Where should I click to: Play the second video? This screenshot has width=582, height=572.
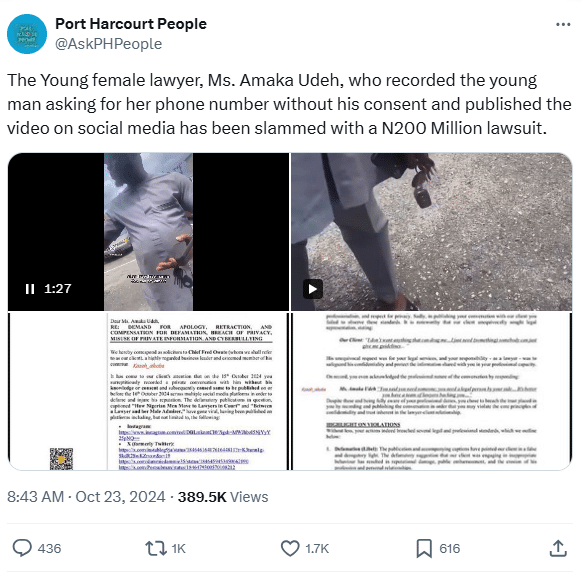(x=313, y=289)
